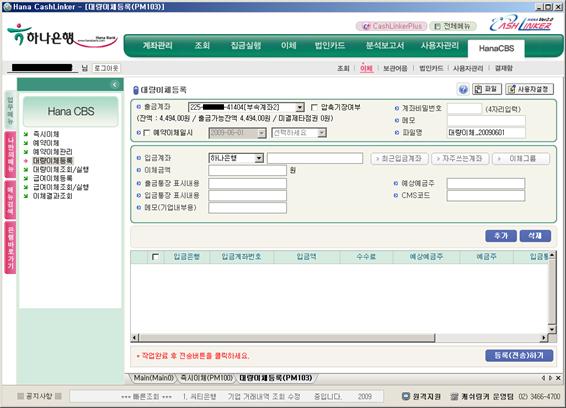The image size is (566, 408).
Task: Select 이체결과조회 in sidebar
Action: (x=52, y=196)
